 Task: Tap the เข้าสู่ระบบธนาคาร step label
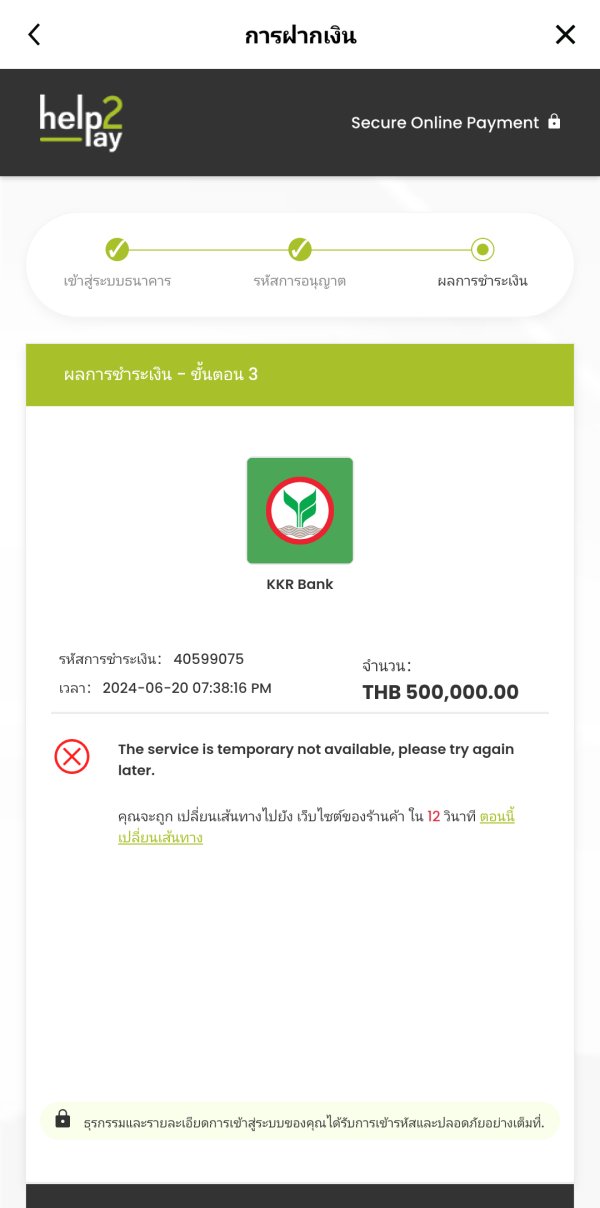coord(117,281)
